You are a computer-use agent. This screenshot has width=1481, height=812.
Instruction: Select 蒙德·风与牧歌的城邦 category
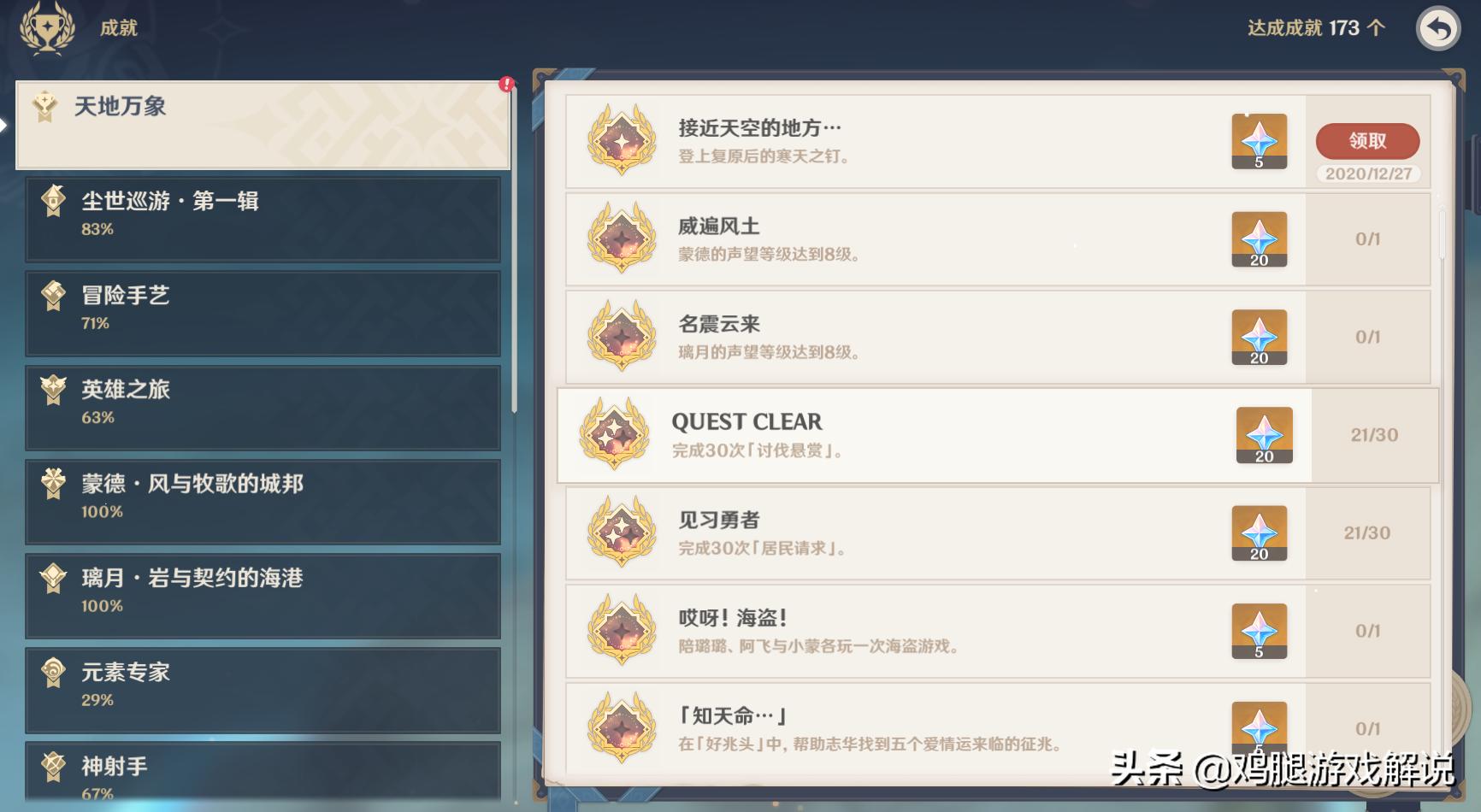click(263, 502)
